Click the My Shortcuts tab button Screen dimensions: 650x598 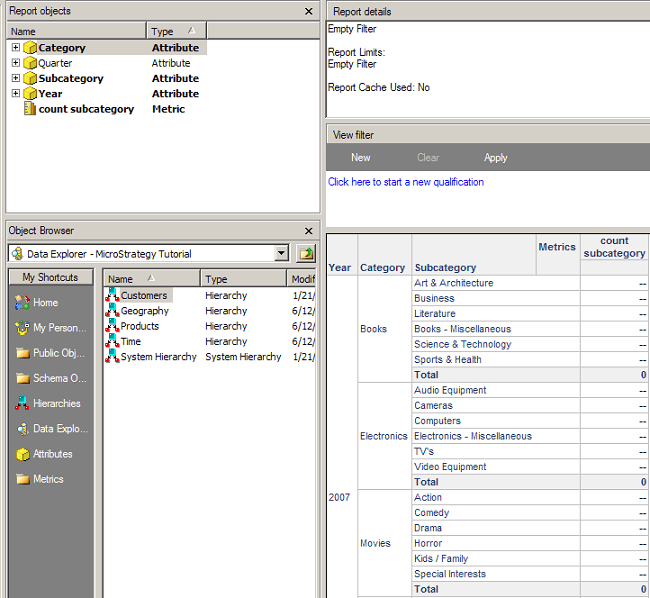[52, 277]
